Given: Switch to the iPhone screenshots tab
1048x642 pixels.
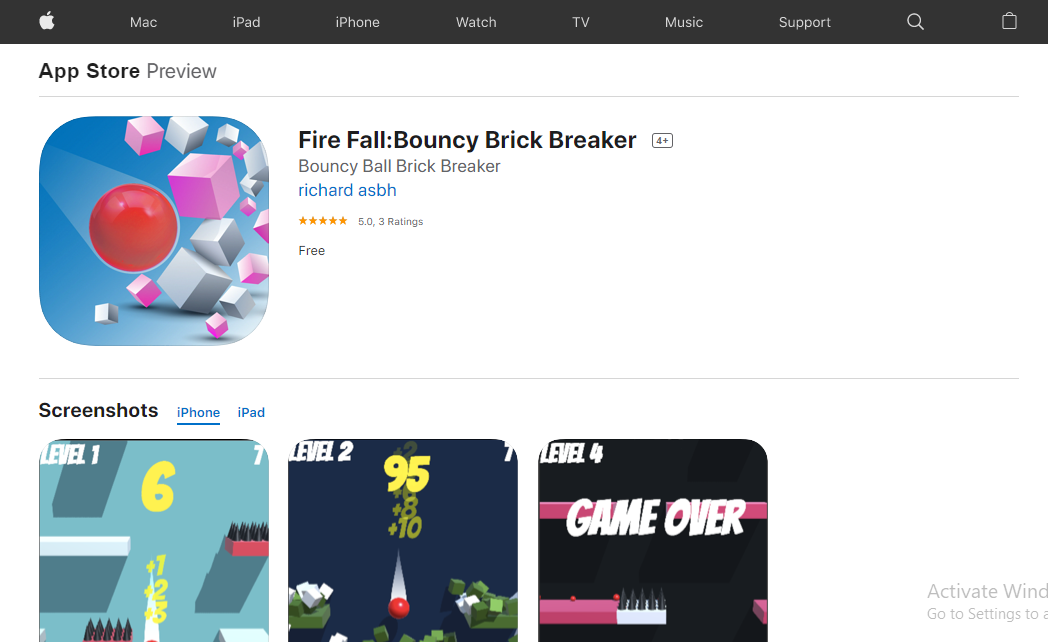Looking at the screenshot, I should pyautogui.click(x=199, y=413).
